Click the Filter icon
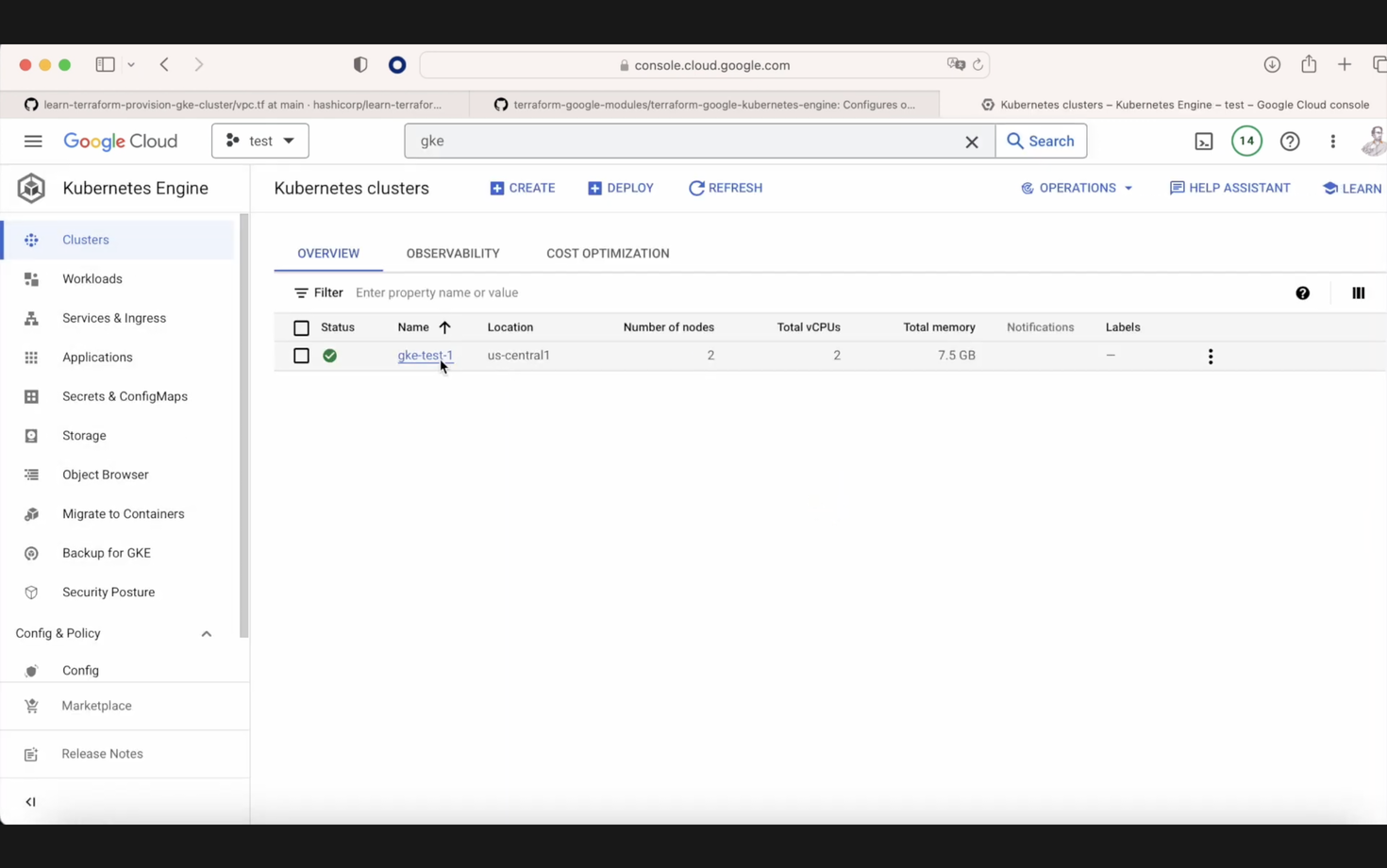Viewport: 1387px width, 868px height. (x=301, y=293)
